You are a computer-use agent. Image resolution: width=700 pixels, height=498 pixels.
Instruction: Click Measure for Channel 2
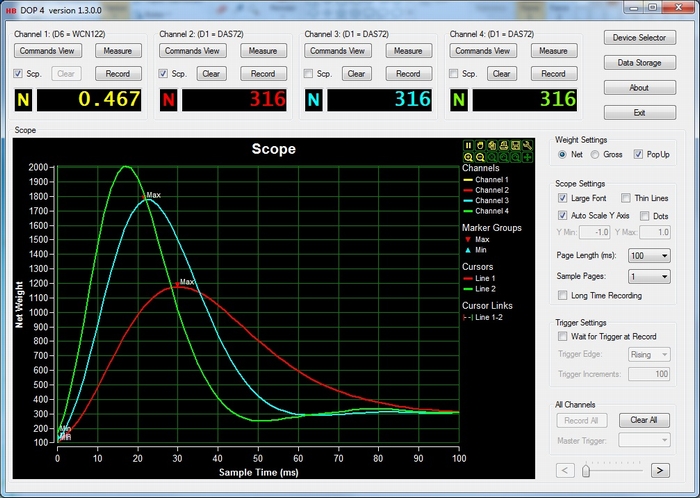pyautogui.click(x=263, y=51)
